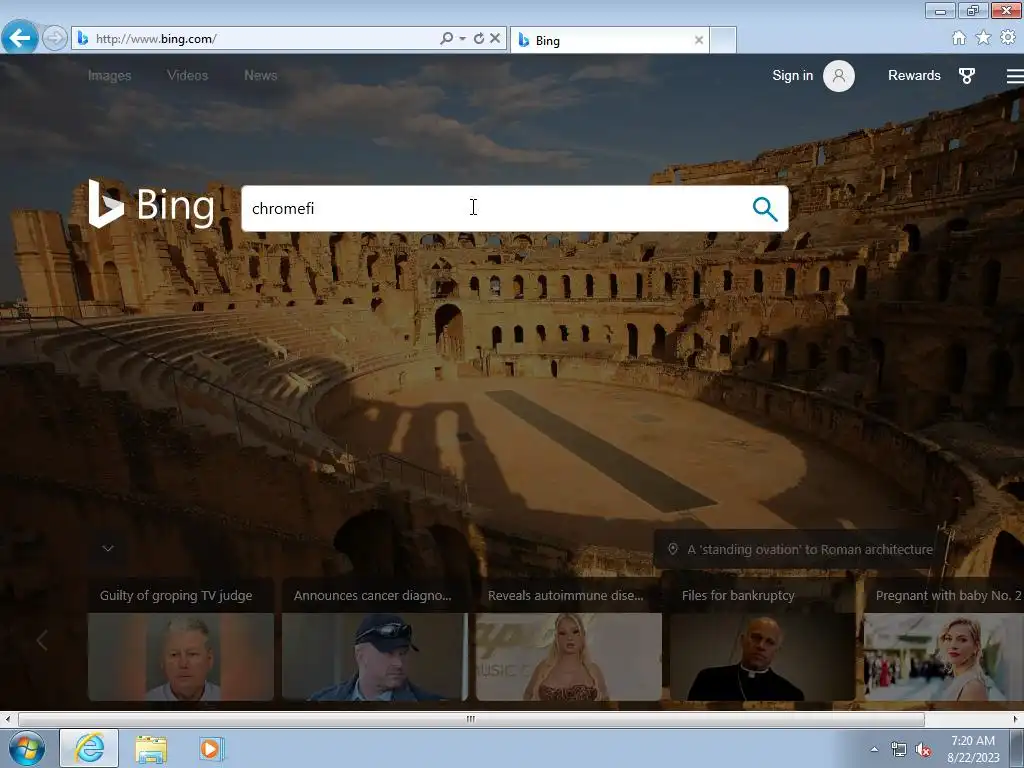Click the Internet Explorer taskbar icon
Screen dimensions: 1024x768
point(89,748)
